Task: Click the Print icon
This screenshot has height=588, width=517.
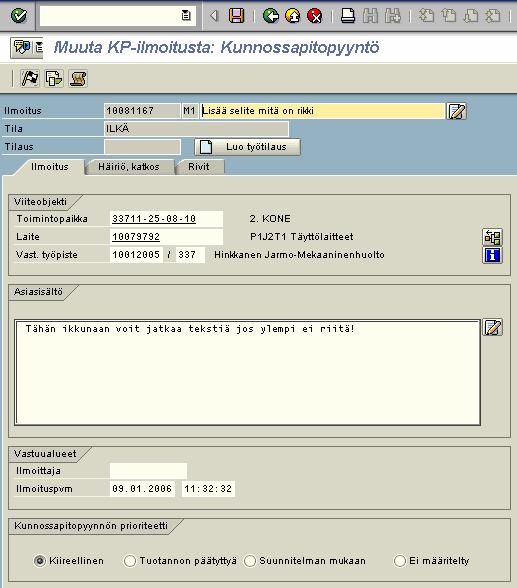Action: coord(348,16)
